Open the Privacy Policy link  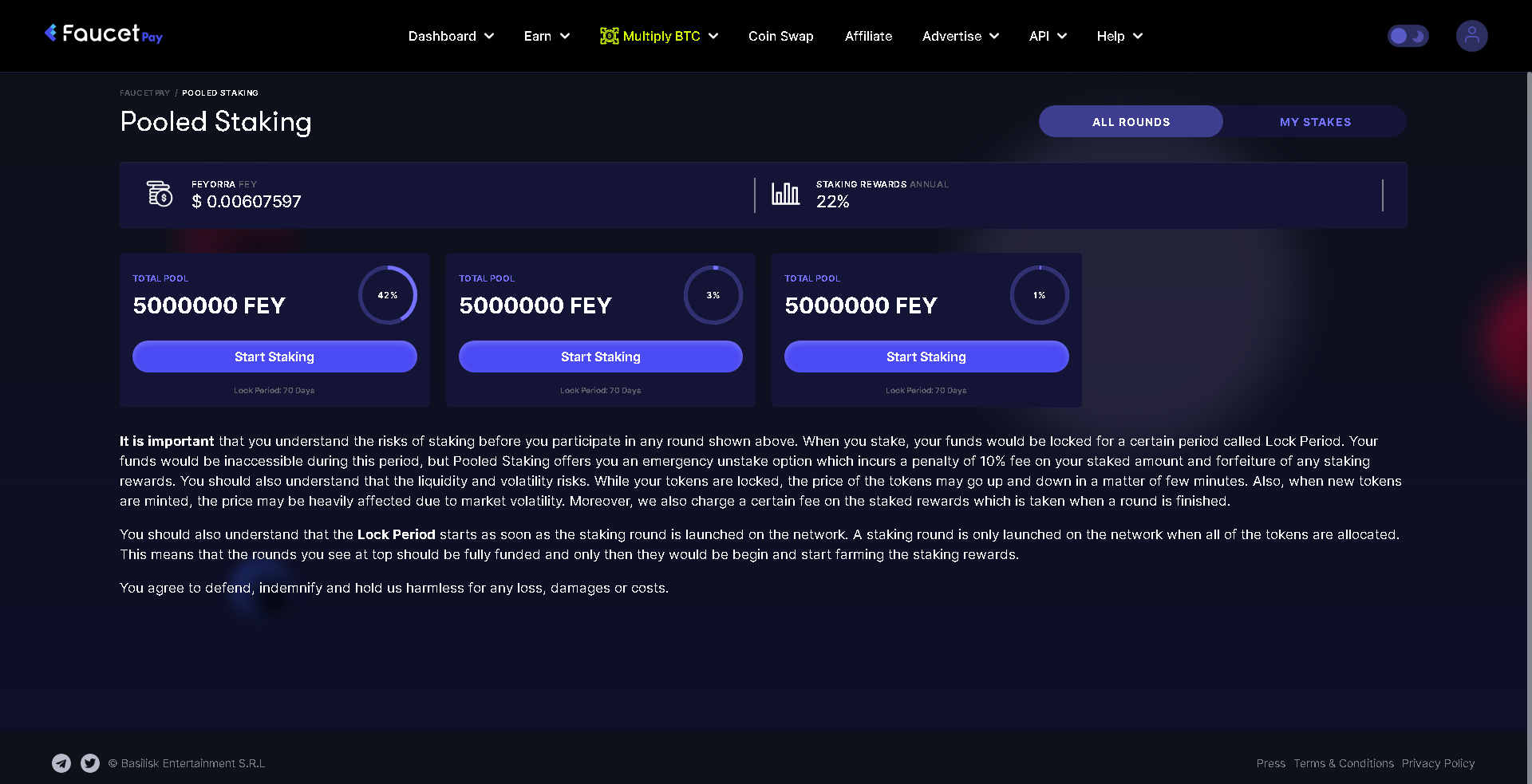(1438, 763)
